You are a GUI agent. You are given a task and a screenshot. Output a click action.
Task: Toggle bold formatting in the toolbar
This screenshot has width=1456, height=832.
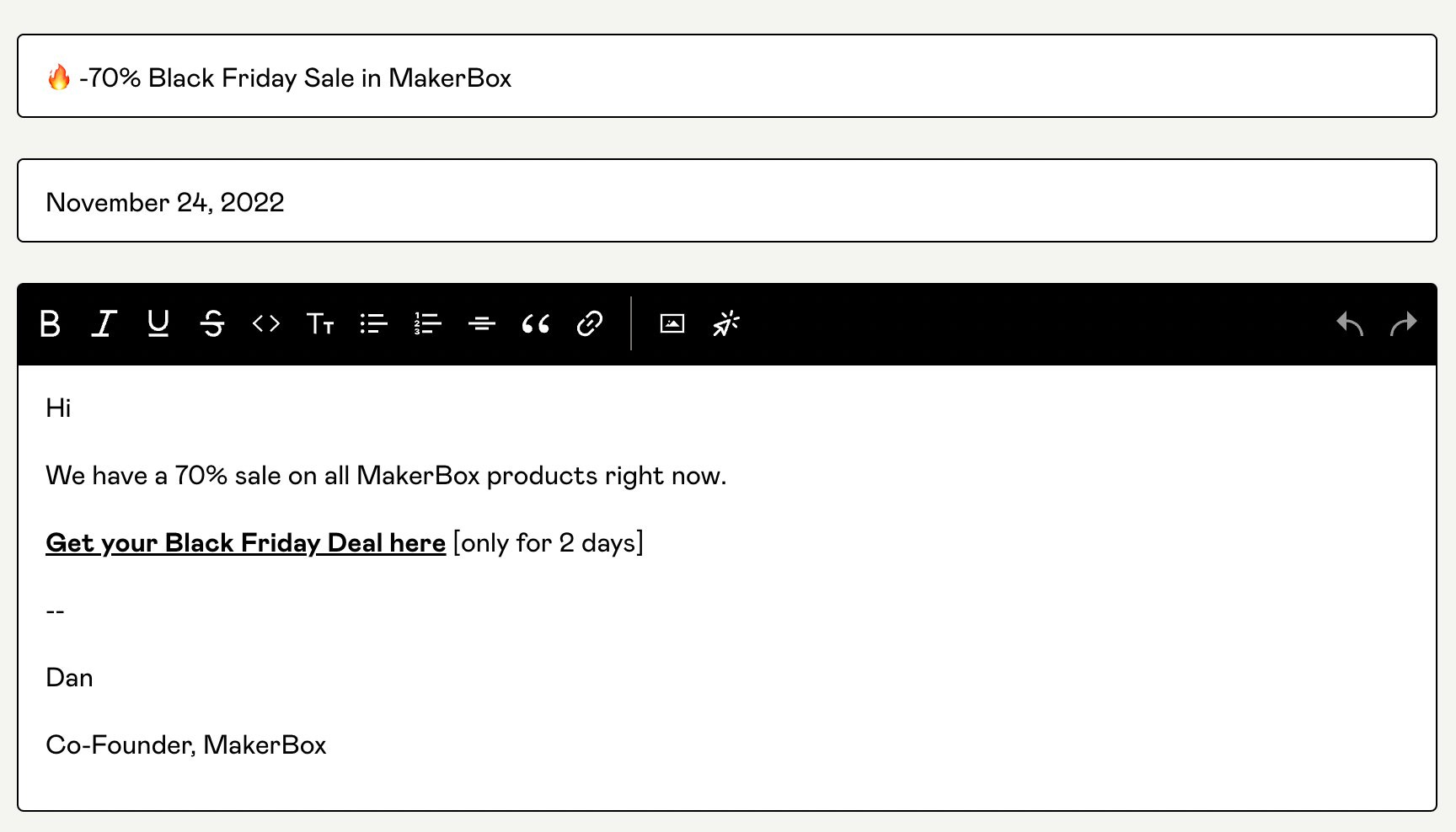51,323
